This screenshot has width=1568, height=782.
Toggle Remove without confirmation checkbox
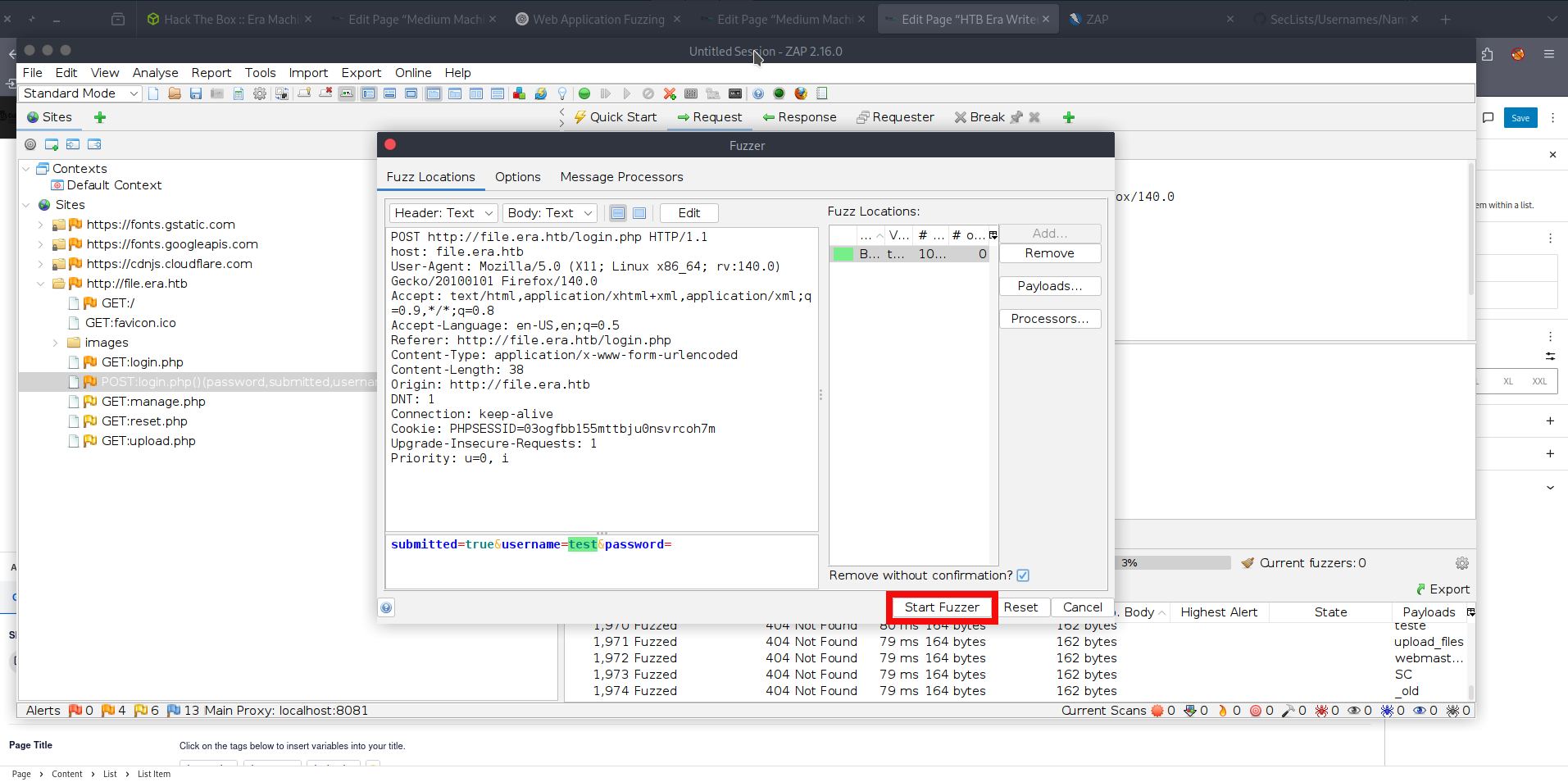click(x=1023, y=575)
